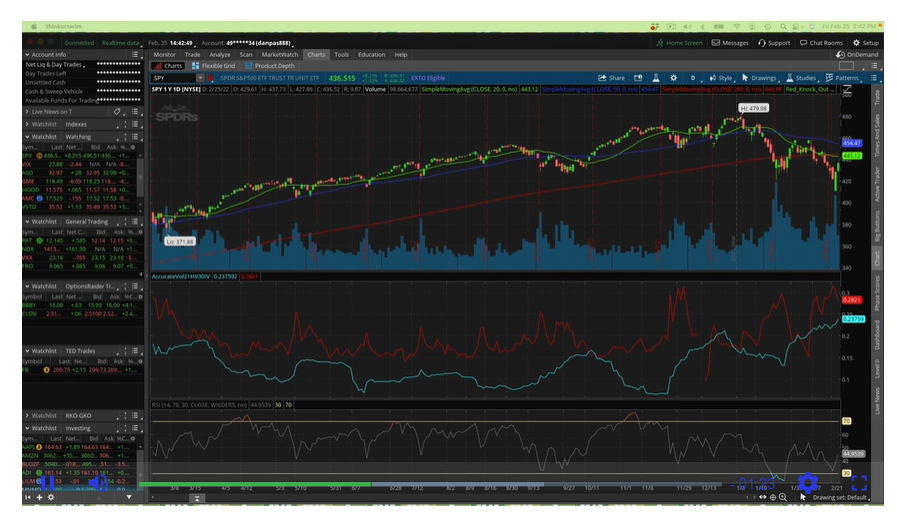Open the Education tab
Viewport: 897px width, 532px height.
371,55
